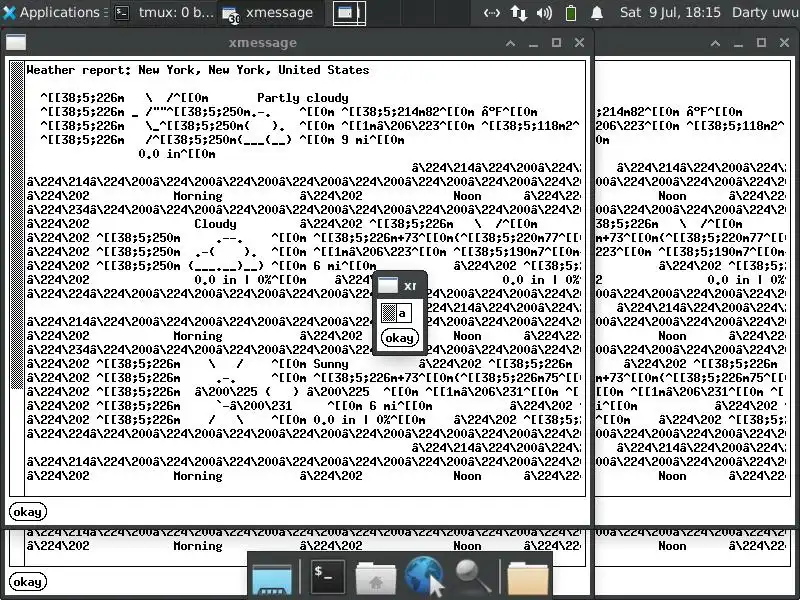The height and width of the screenshot is (600, 800).
Task: Open the Darty uwu user menu
Action: click(765, 12)
